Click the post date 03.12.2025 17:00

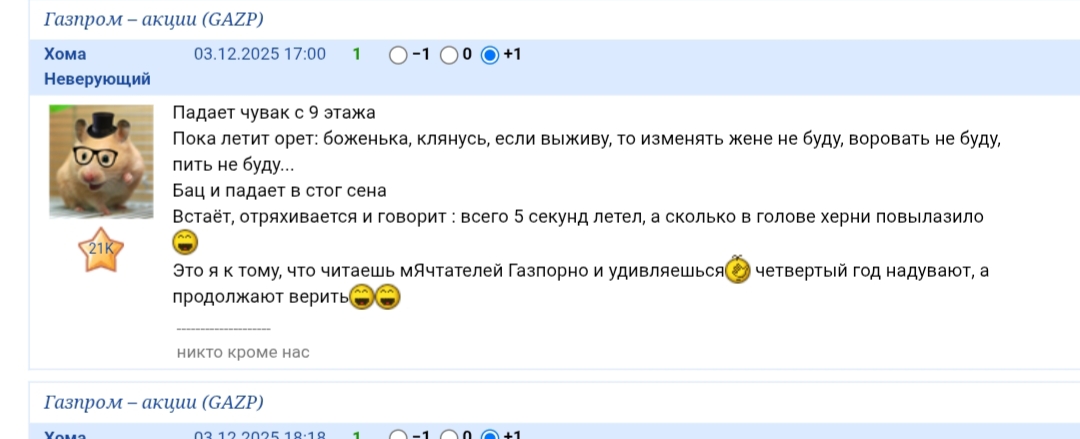click(260, 54)
